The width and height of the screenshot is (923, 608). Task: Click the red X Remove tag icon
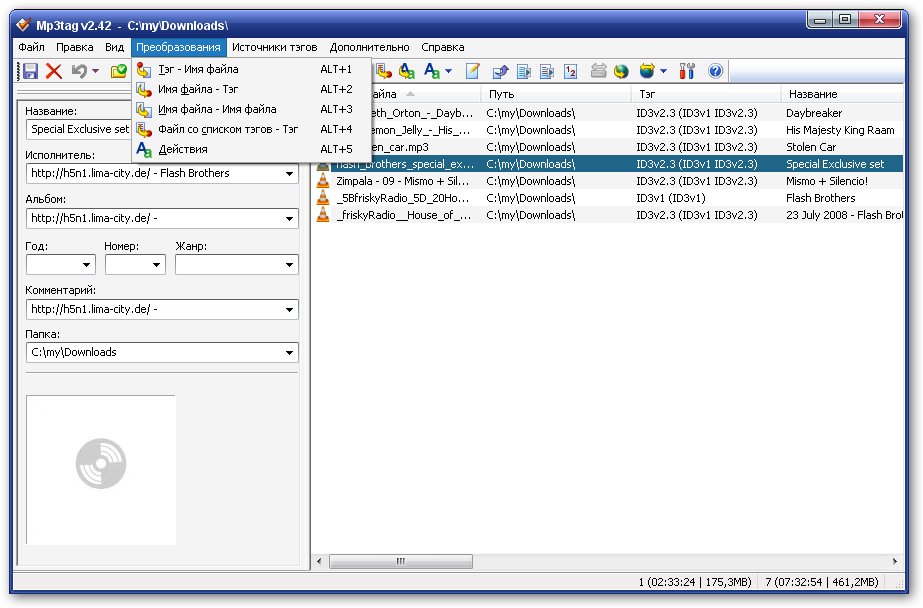pyautogui.click(x=54, y=71)
